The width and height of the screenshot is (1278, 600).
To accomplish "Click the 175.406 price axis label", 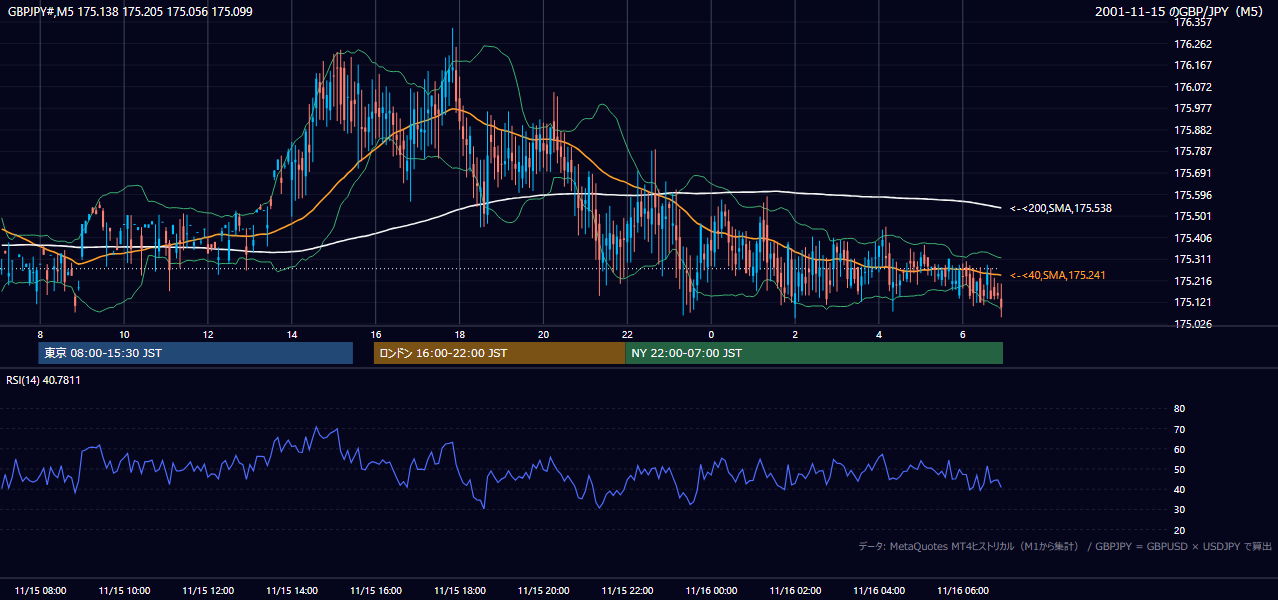I will 1193,238.
